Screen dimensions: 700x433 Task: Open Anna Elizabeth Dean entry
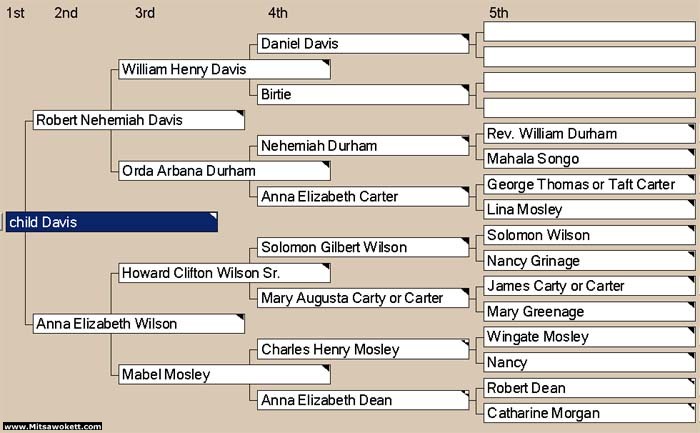pos(363,400)
